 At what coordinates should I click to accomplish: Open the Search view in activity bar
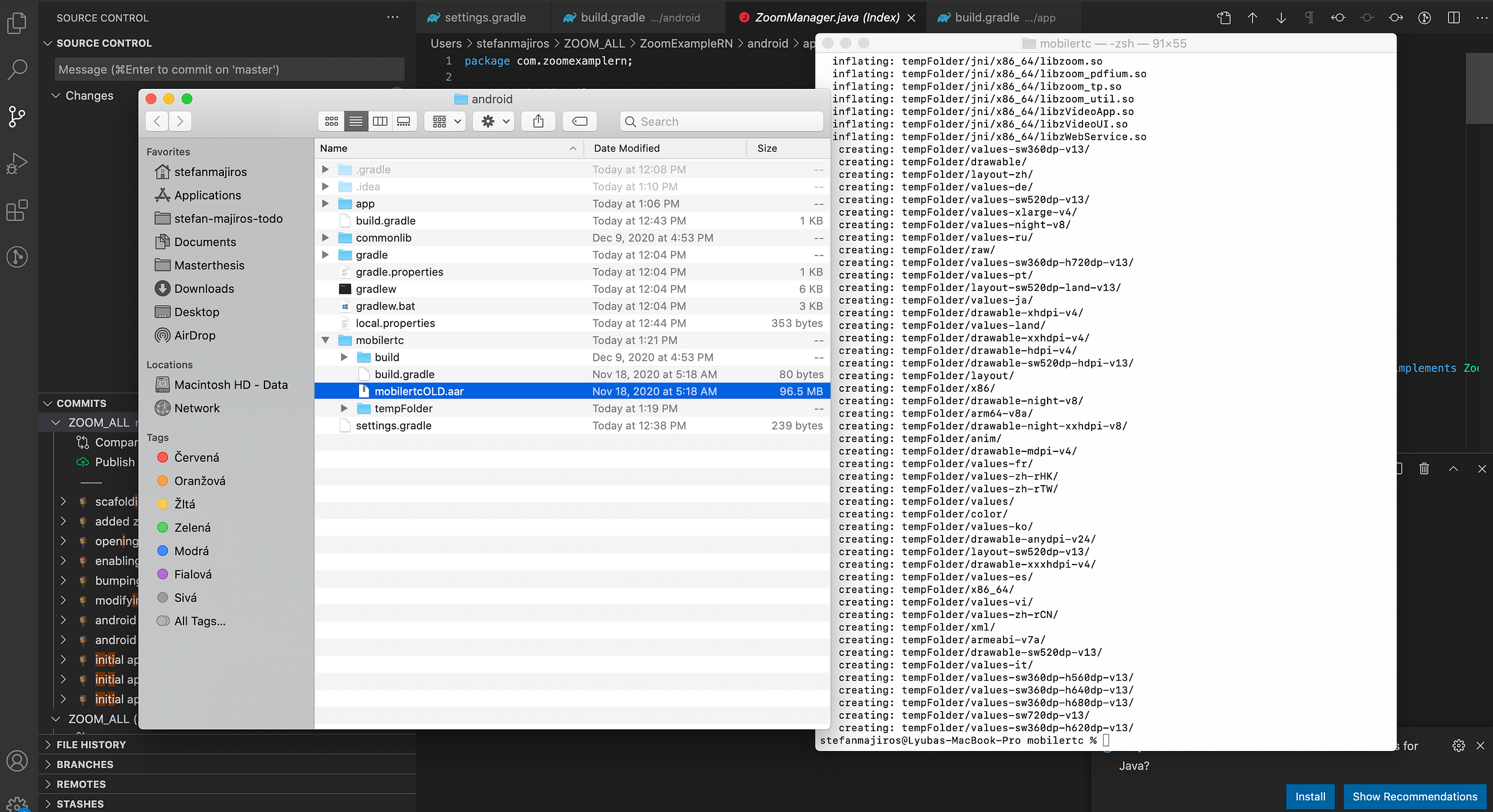coord(17,70)
